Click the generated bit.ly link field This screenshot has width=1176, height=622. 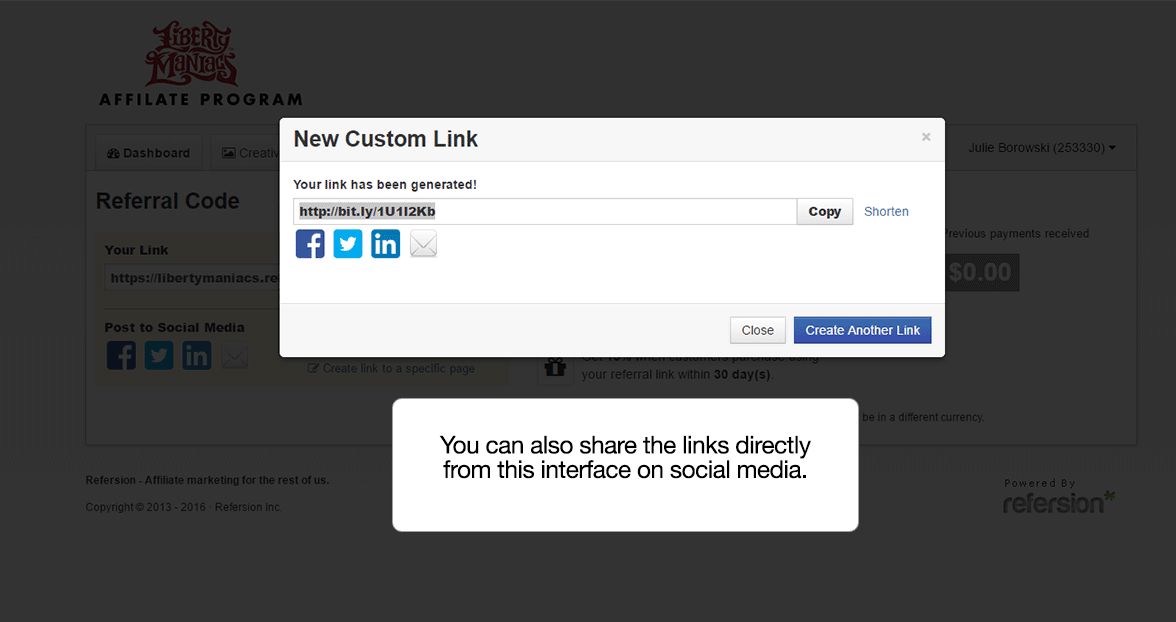coord(545,212)
